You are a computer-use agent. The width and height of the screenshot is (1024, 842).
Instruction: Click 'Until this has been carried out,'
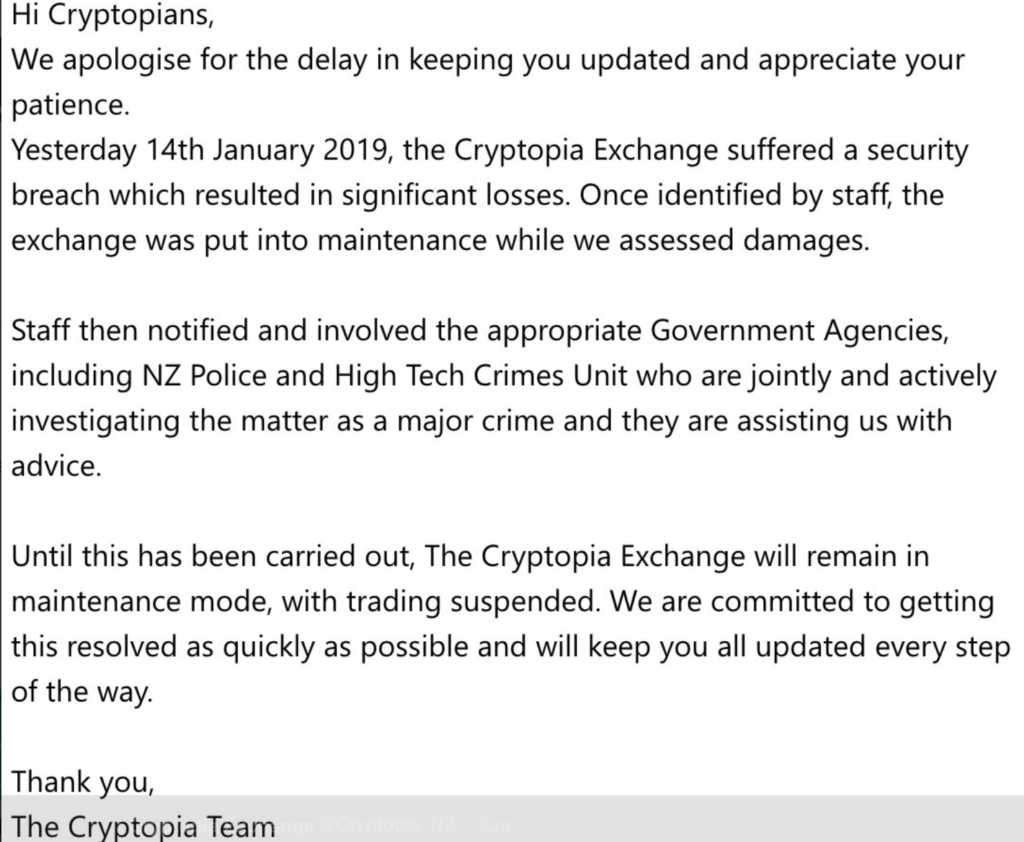pyautogui.click(x=214, y=557)
